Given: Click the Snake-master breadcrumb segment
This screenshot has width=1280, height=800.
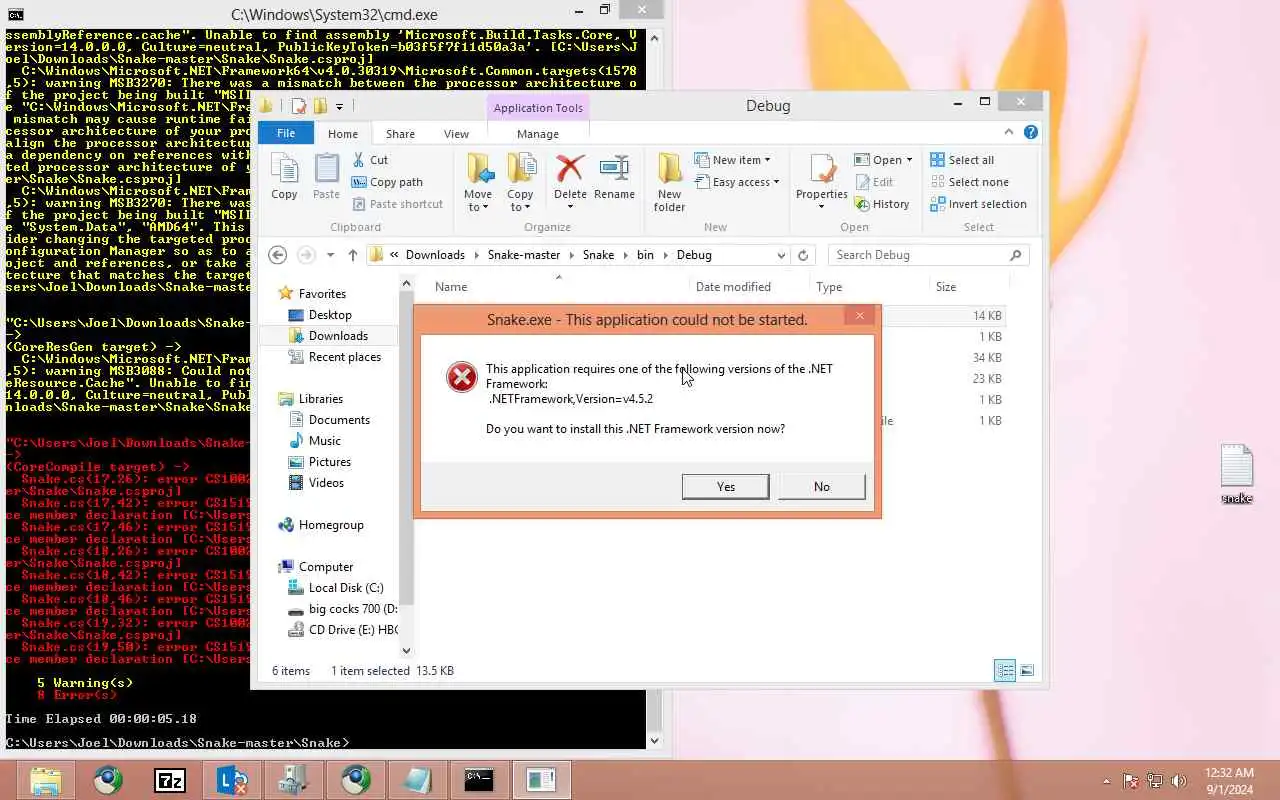Looking at the screenshot, I should click(524, 255).
